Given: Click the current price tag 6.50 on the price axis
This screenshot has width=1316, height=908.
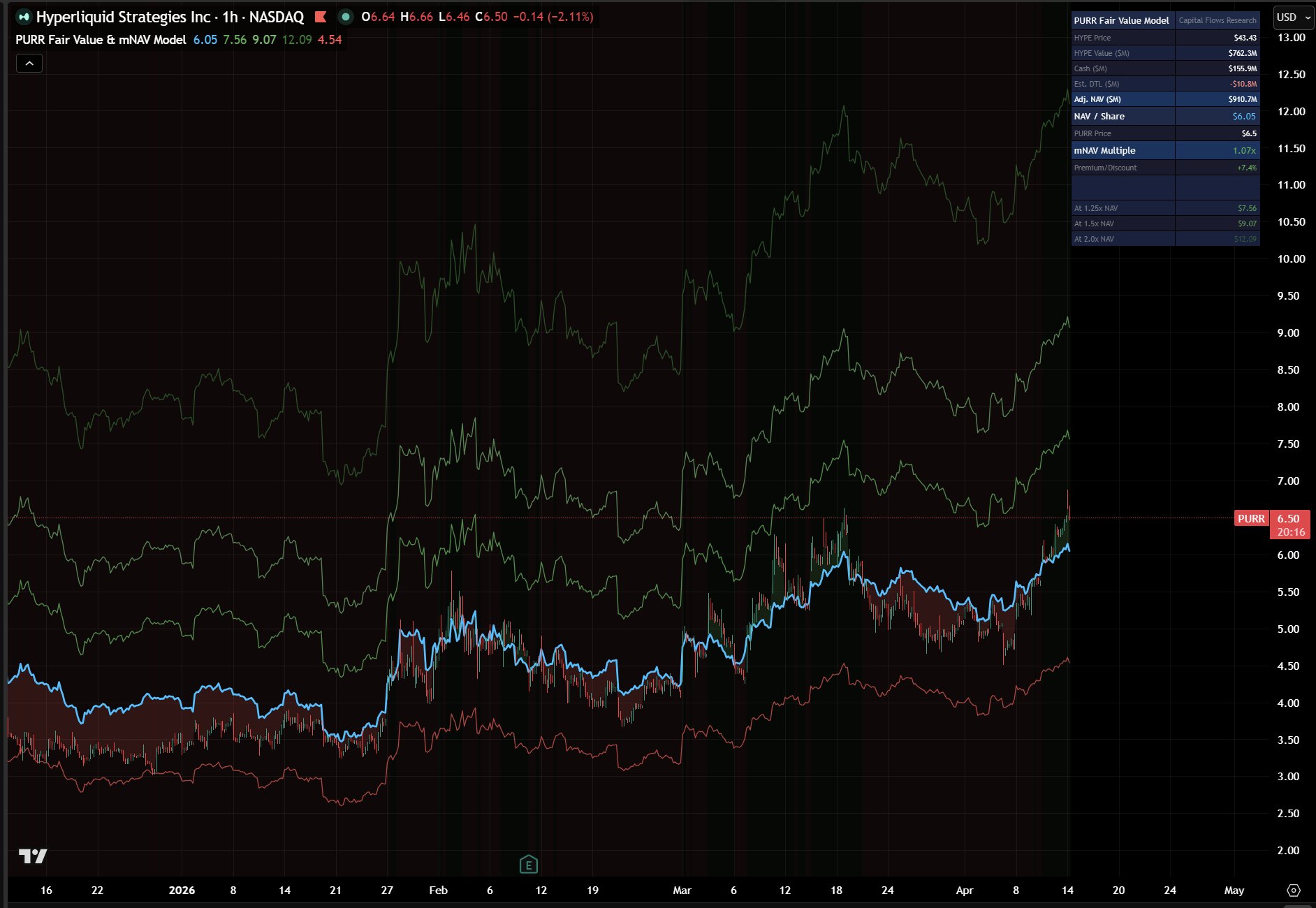Looking at the screenshot, I should pyautogui.click(x=1289, y=518).
